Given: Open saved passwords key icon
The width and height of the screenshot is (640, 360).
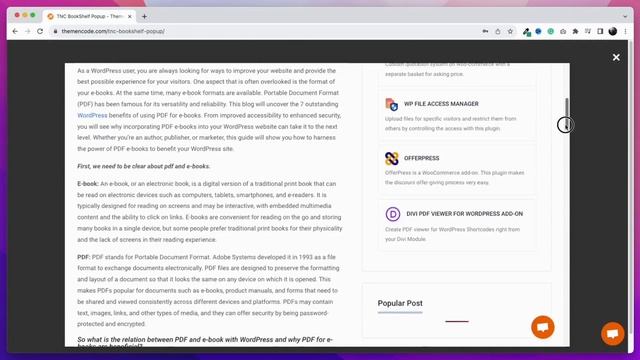Looking at the screenshot, I should coord(485,31).
